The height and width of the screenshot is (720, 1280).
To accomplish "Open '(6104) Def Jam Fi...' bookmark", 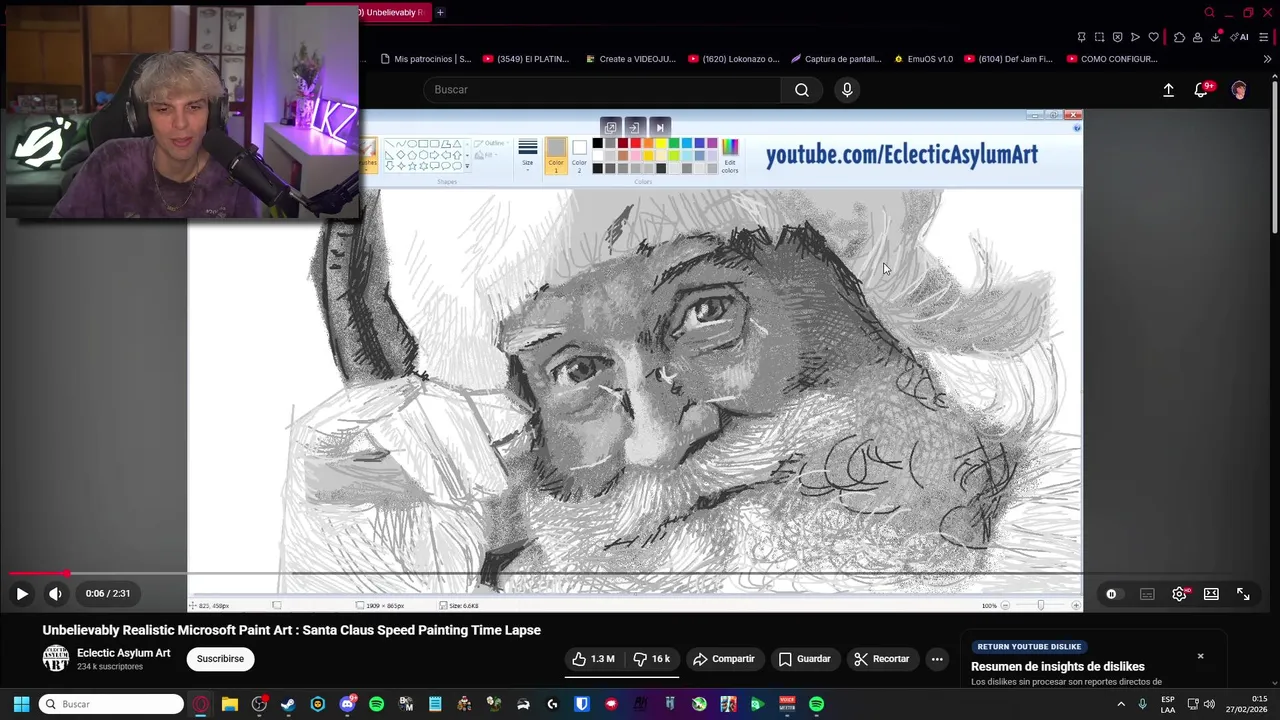I will [x=1008, y=59].
